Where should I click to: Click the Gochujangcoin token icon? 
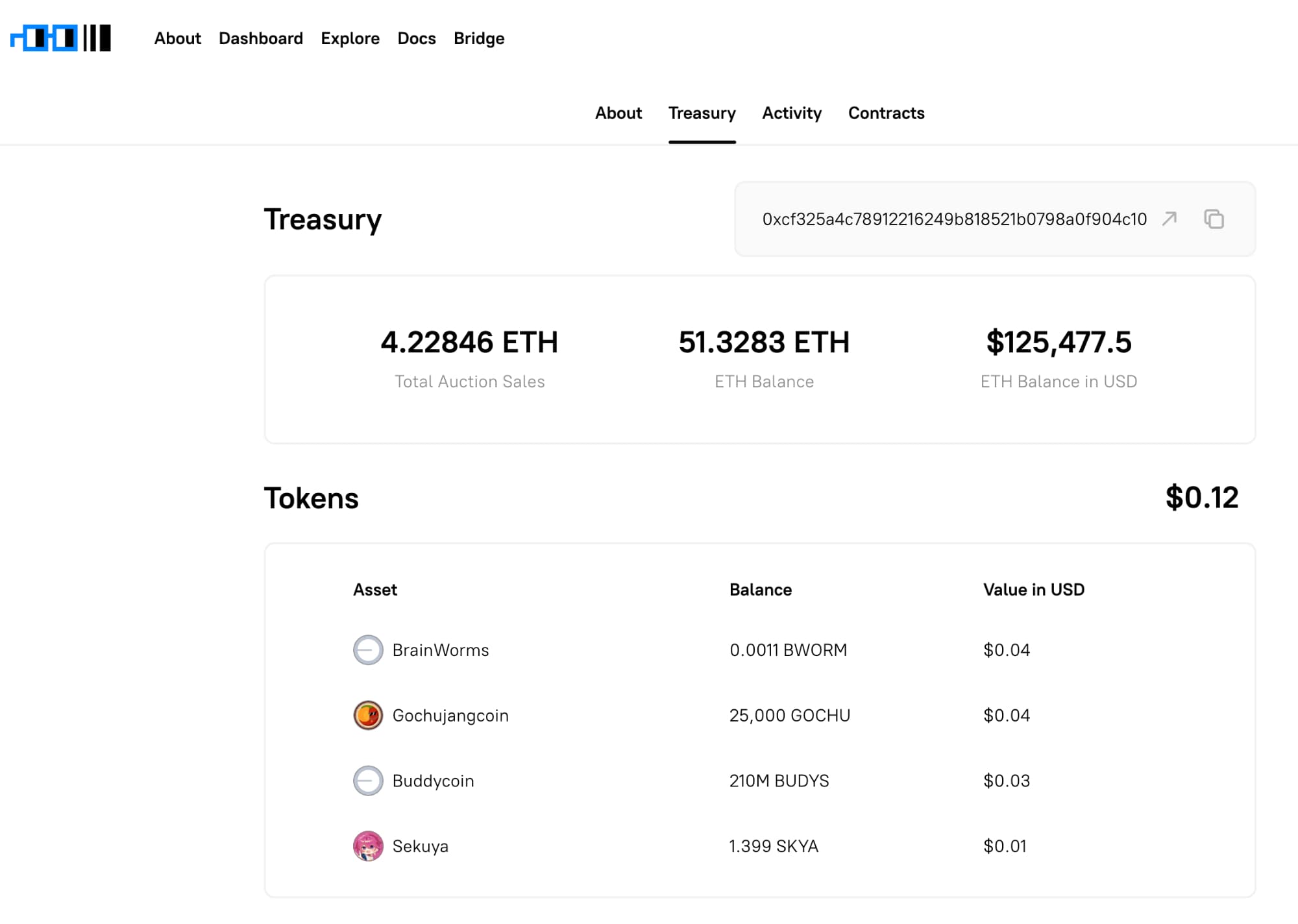(x=368, y=715)
